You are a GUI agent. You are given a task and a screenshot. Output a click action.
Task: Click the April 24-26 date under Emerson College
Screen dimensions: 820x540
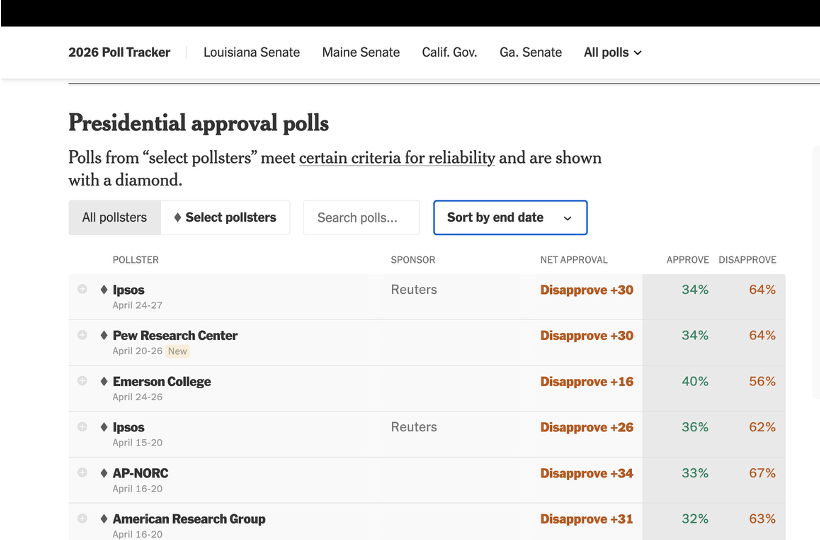pyautogui.click(x=138, y=397)
